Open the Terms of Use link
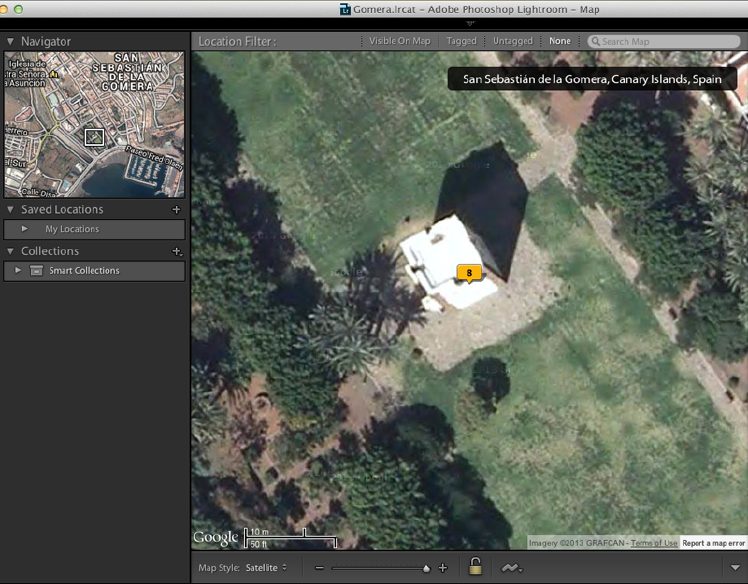Viewport: 748px width, 584px height. point(654,543)
